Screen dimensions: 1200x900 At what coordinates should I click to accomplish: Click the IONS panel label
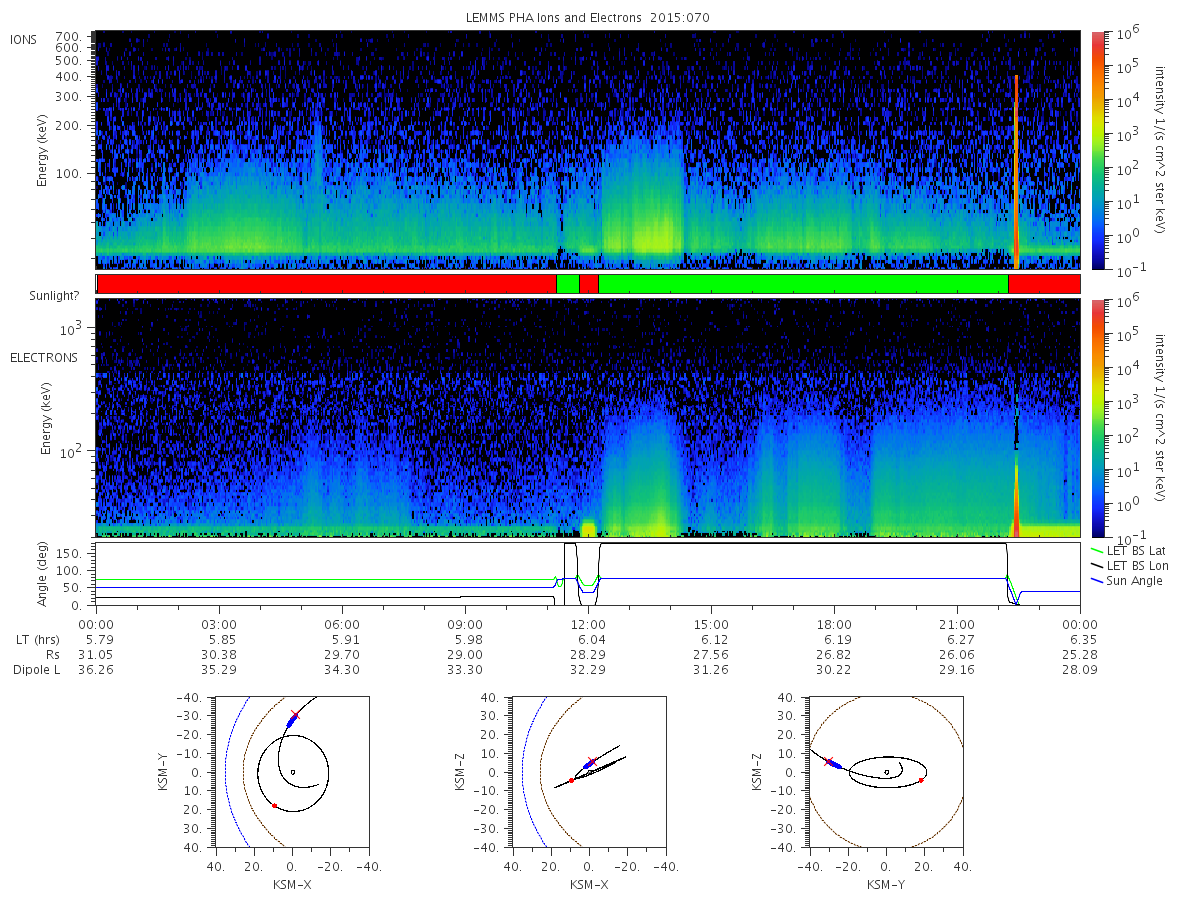pos(25,39)
